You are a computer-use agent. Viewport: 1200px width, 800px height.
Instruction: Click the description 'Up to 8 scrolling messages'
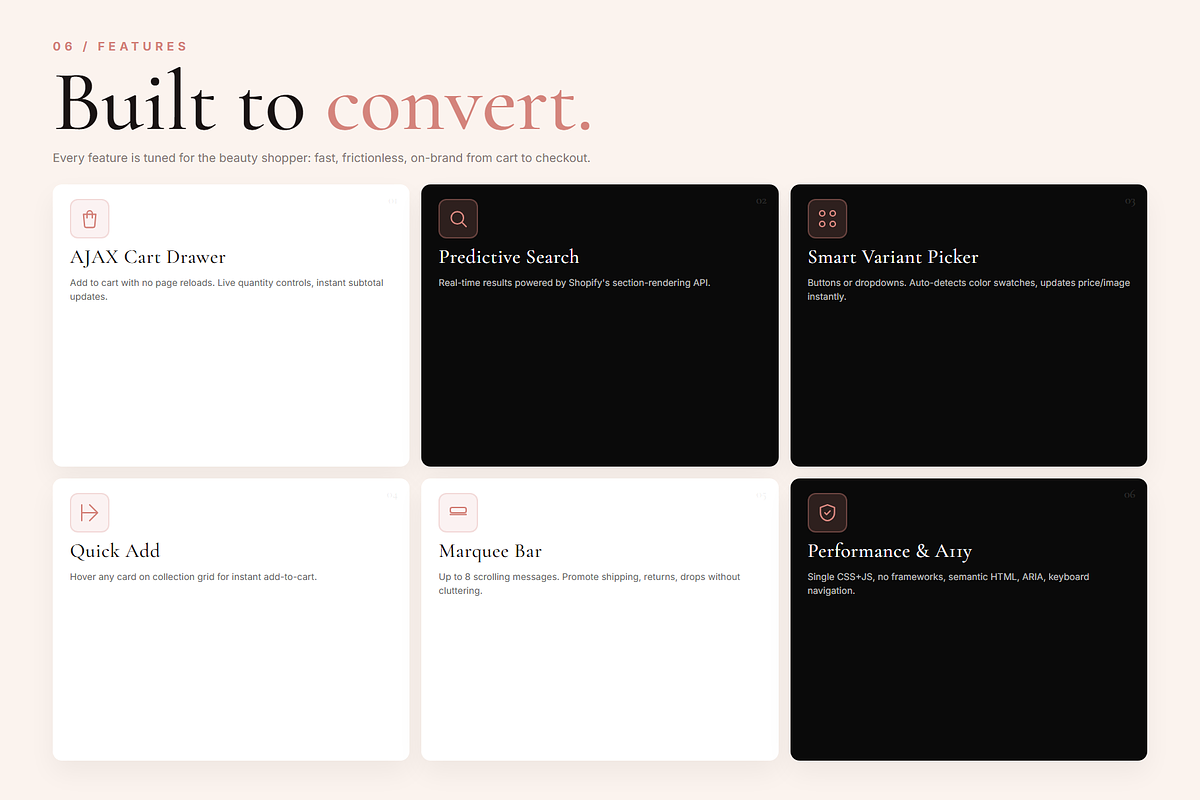(x=590, y=584)
